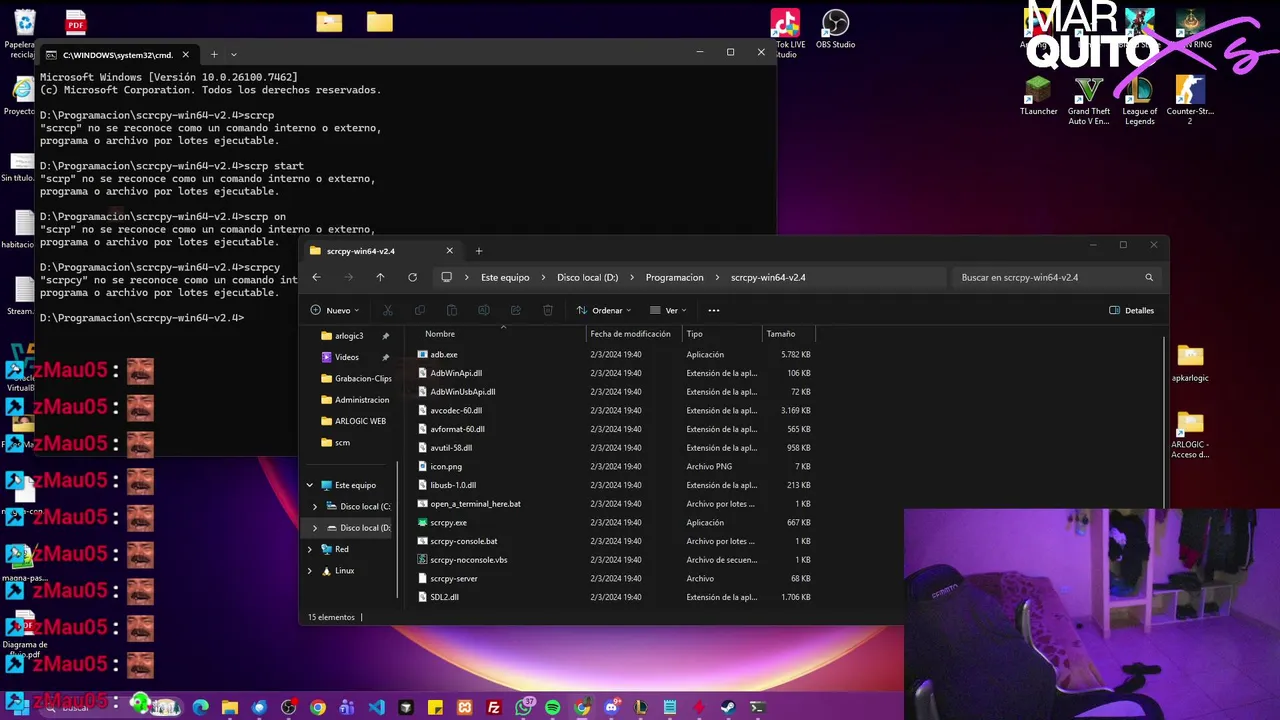Screen dimensions: 1280x720
Task: Expand the Linux tree node
Action: tap(310, 570)
